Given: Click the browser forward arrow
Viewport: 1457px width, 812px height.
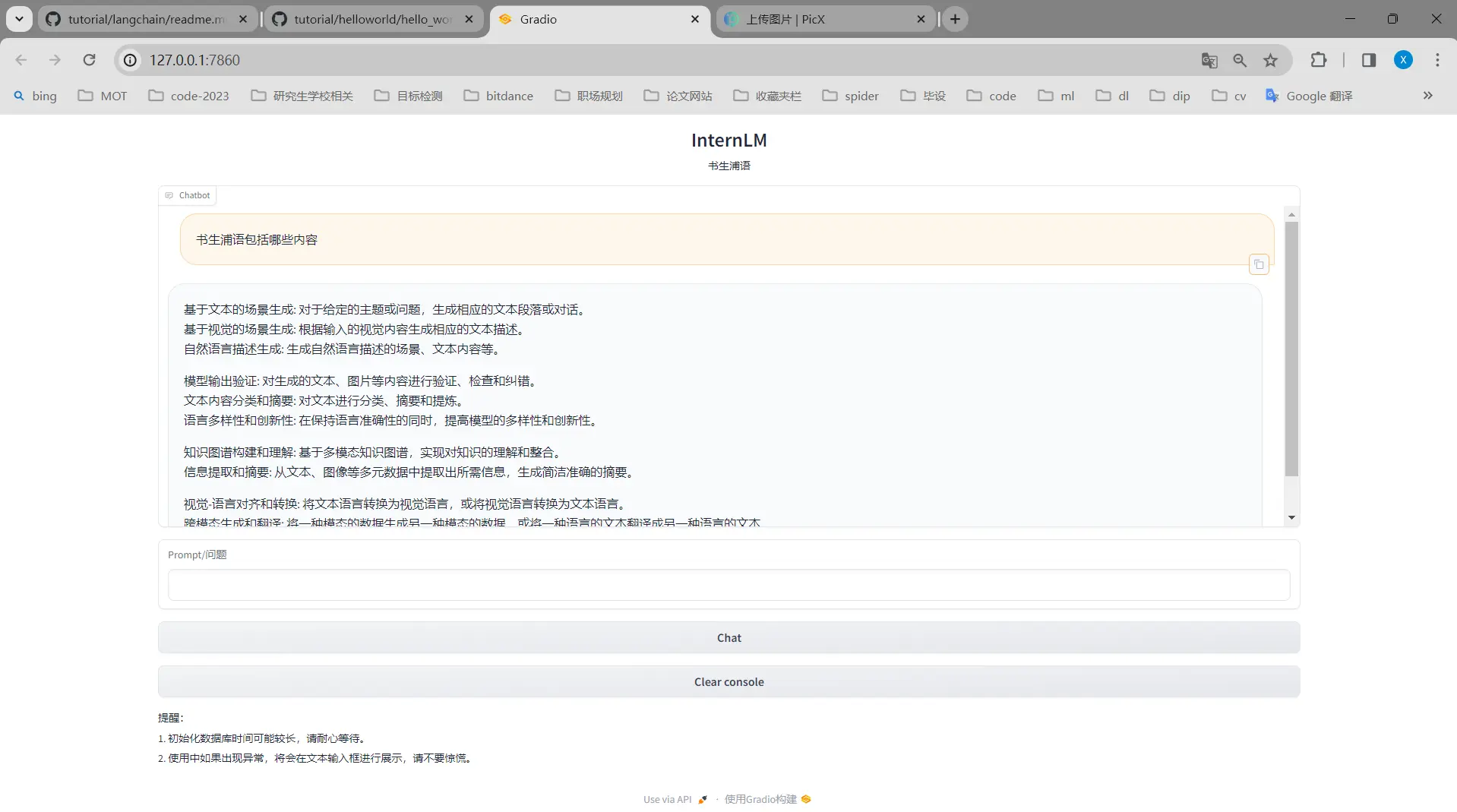Looking at the screenshot, I should pyautogui.click(x=55, y=60).
